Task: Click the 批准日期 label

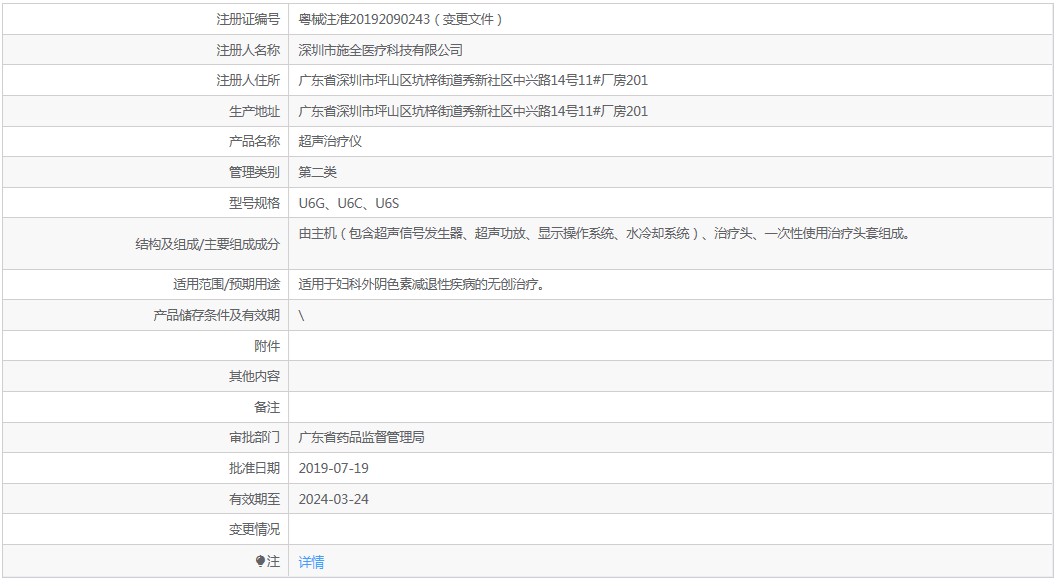Action: pos(254,468)
